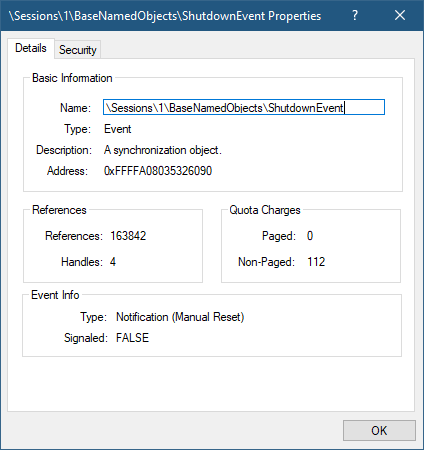Focus the Name text field
The image size is (424, 450).
click(x=244, y=107)
